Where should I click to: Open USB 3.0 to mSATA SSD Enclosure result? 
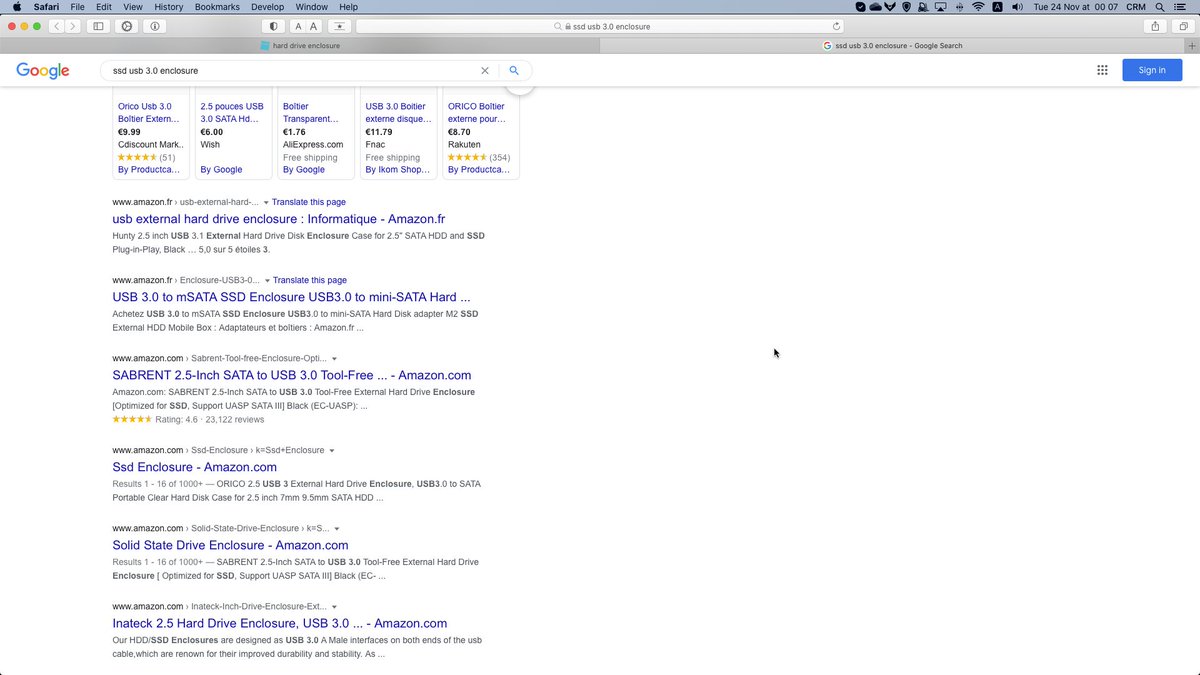[x=291, y=297]
